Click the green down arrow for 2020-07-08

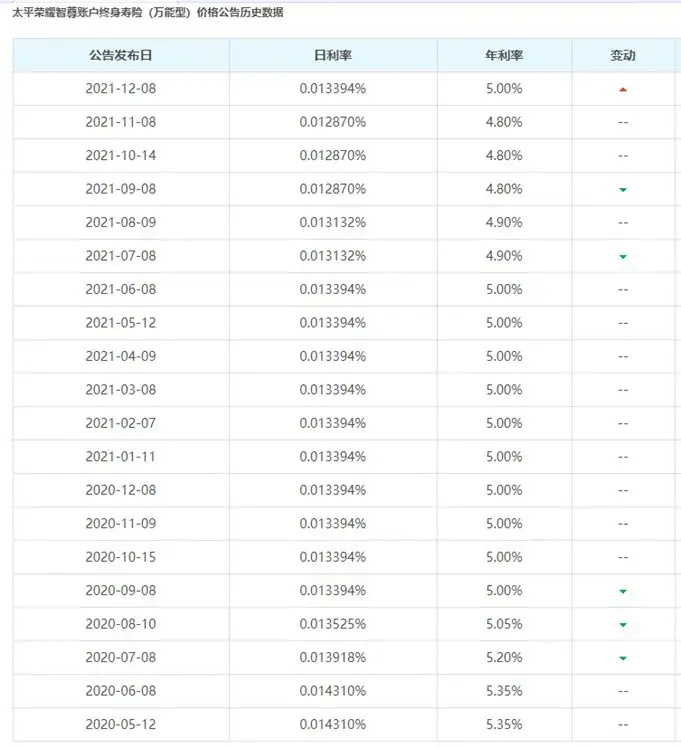[623, 658]
